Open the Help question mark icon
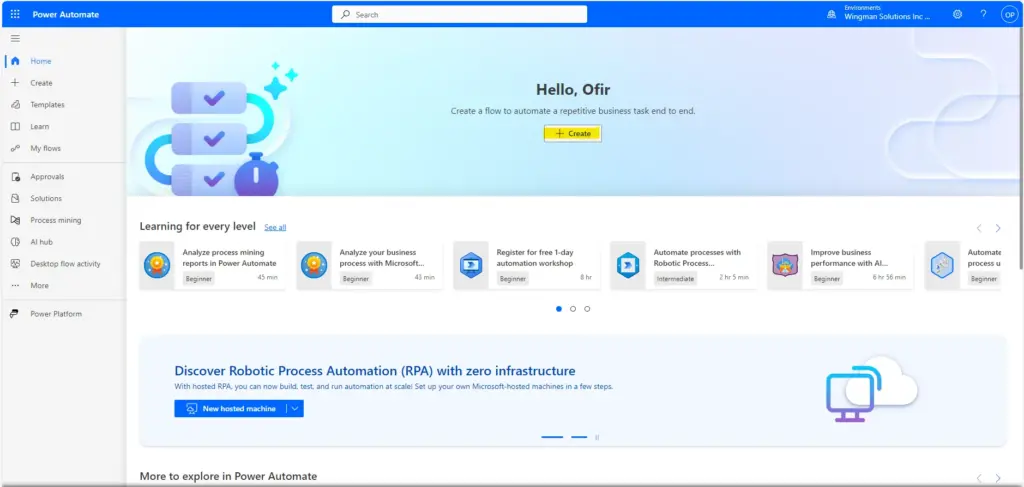This screenshot has width=1024, height=487. click(984, 14)
